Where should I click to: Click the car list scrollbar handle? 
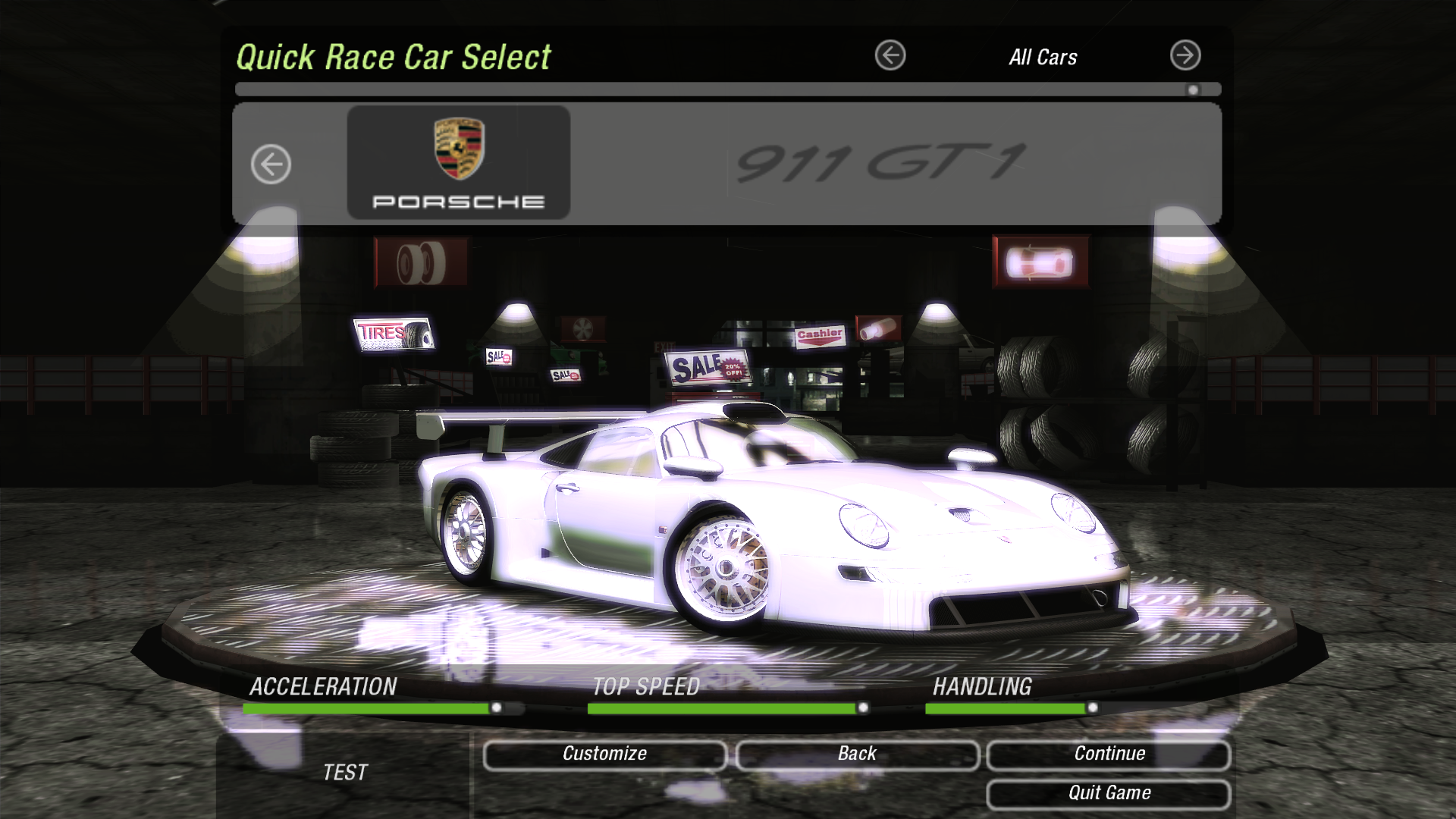coord(1193,90)
